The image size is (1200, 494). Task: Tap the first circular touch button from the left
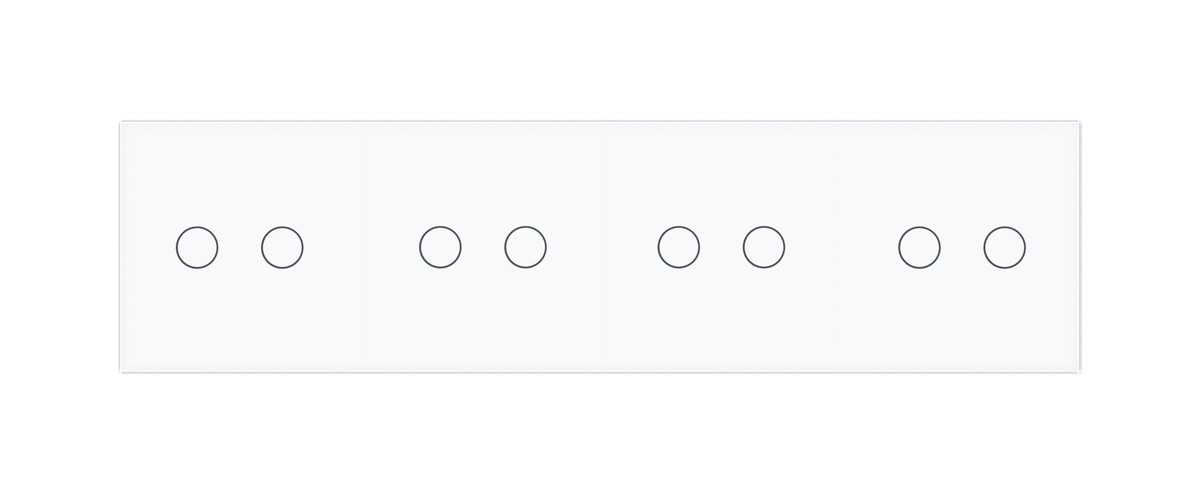click(197, 248)
